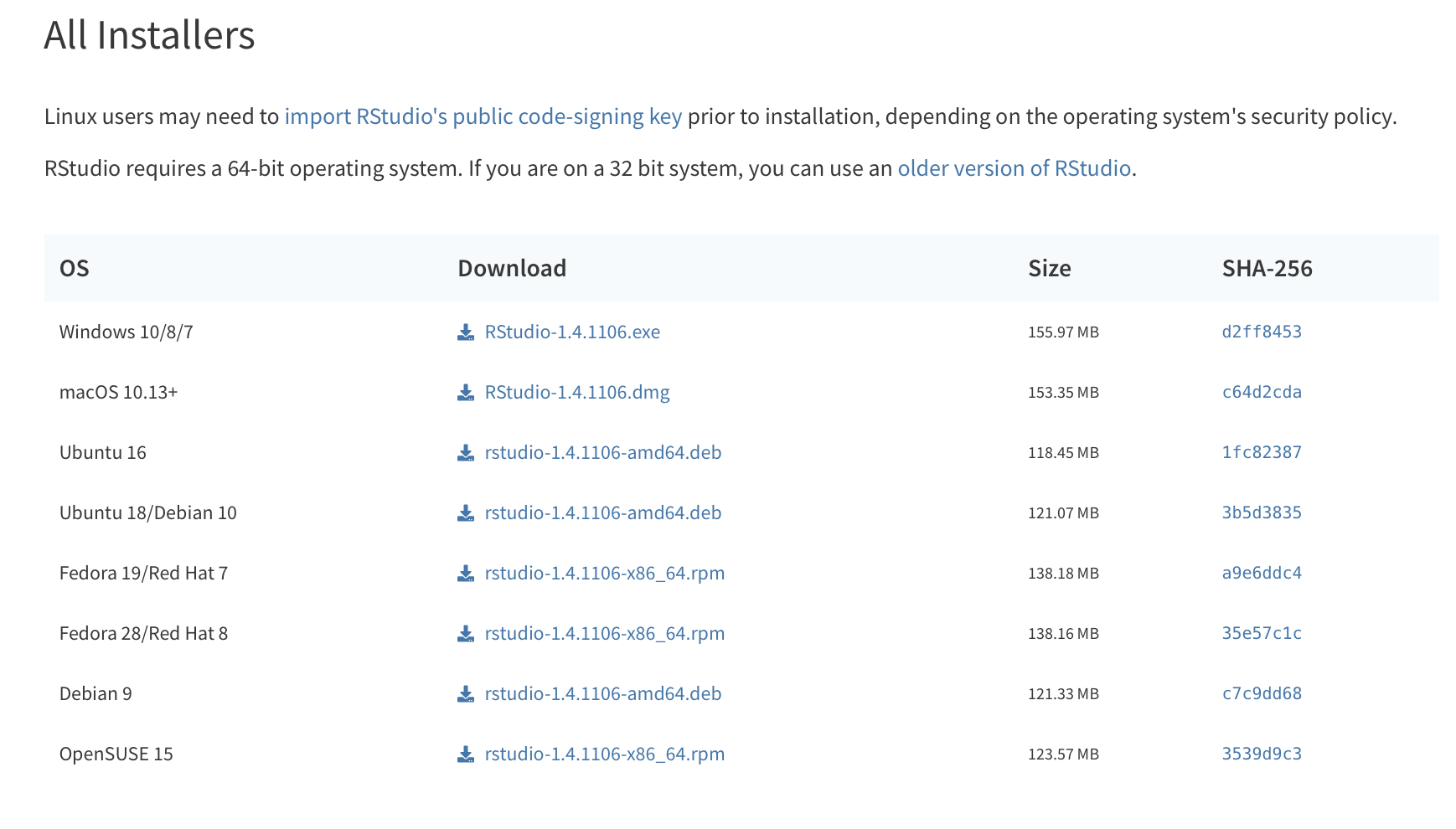Open SHA-256 hash 3b5d3835
1456x829 pixels.
(x=1262, y=512)
